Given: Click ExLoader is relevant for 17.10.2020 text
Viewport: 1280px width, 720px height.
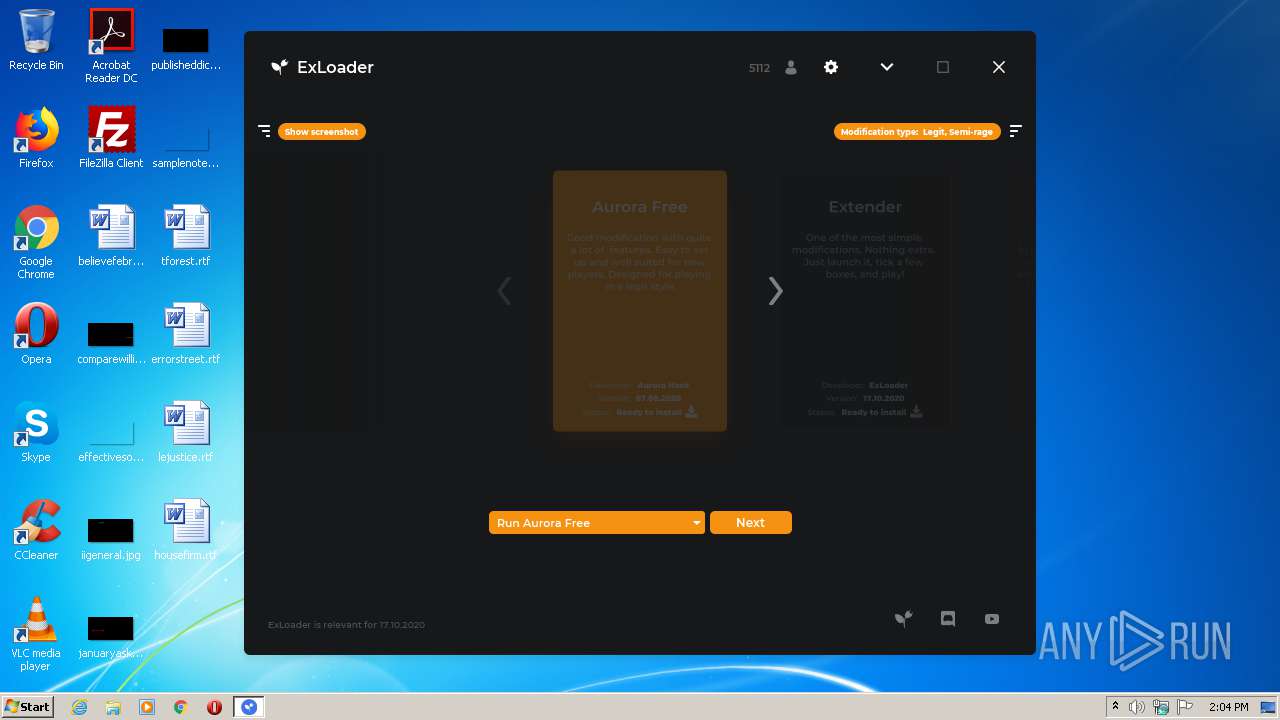Looking at the screenshot, I should pyautogui.click(x=346, y=625).
